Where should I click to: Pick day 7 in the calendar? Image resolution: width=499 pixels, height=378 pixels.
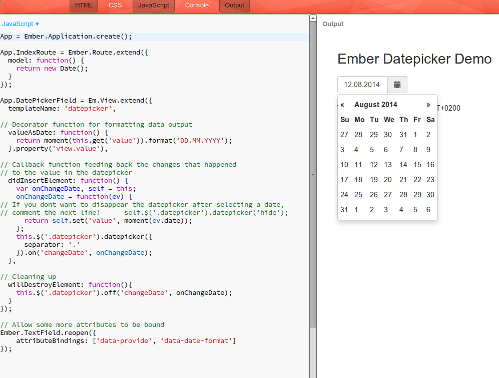(x=401, y=150)
